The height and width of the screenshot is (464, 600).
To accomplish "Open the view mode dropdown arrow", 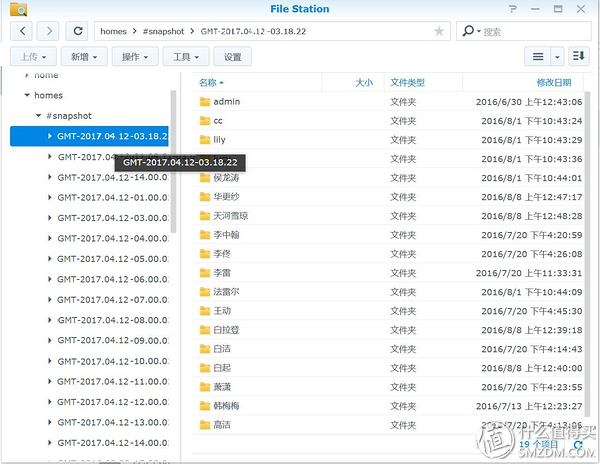I will point(557,57).
